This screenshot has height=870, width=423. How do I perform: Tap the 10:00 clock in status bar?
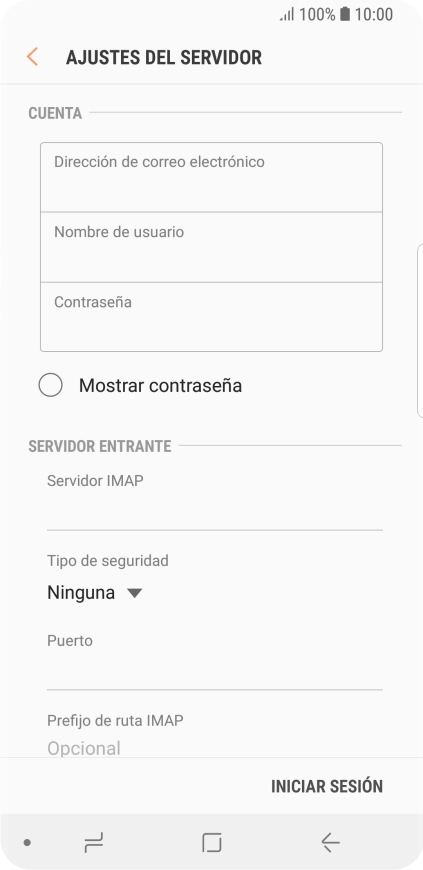point(374,14)
